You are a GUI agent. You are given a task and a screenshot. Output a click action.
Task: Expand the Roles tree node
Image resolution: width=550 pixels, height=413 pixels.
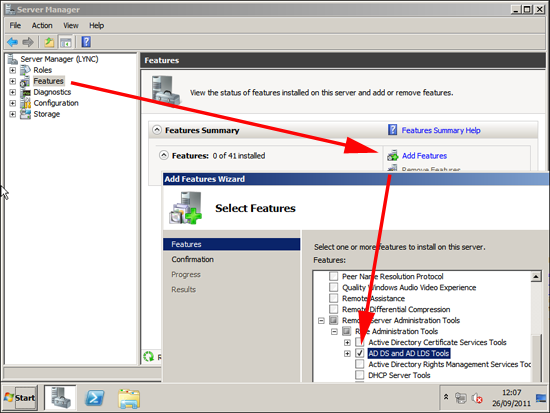[x=13, y=70]
